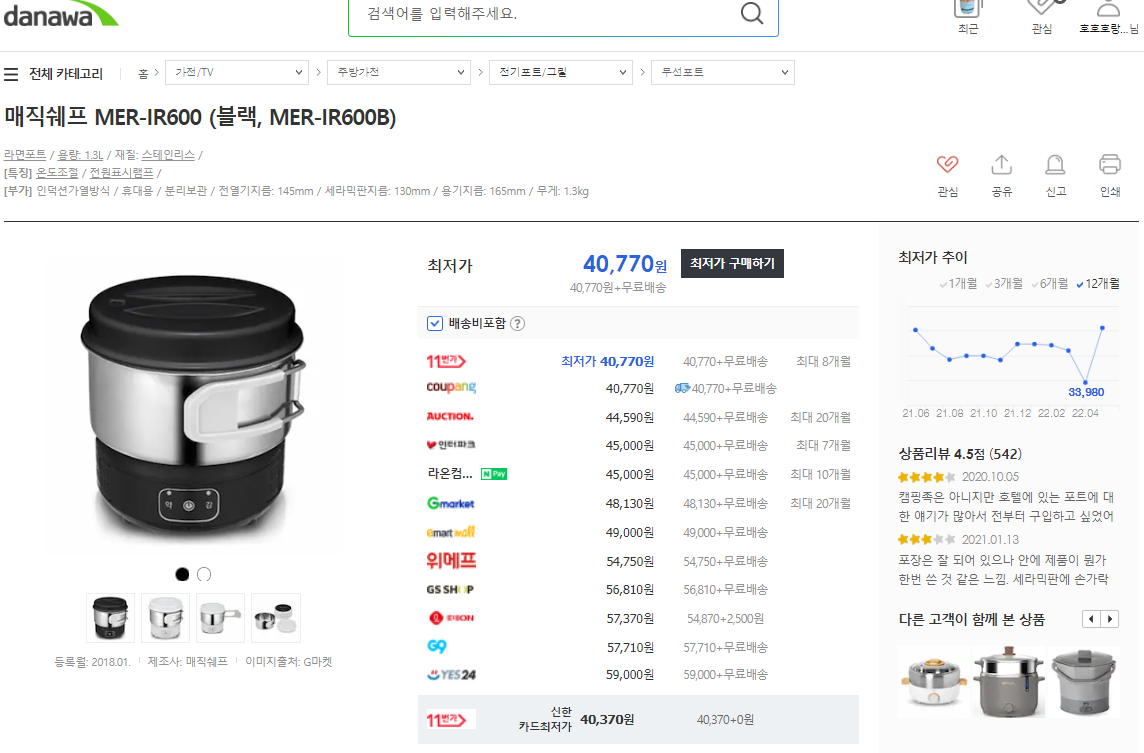The height and width of the screenshot is (753, 1144).
Task: Open the 상품리뷰 4.5점 (542) heading
Action: (959, 454)
